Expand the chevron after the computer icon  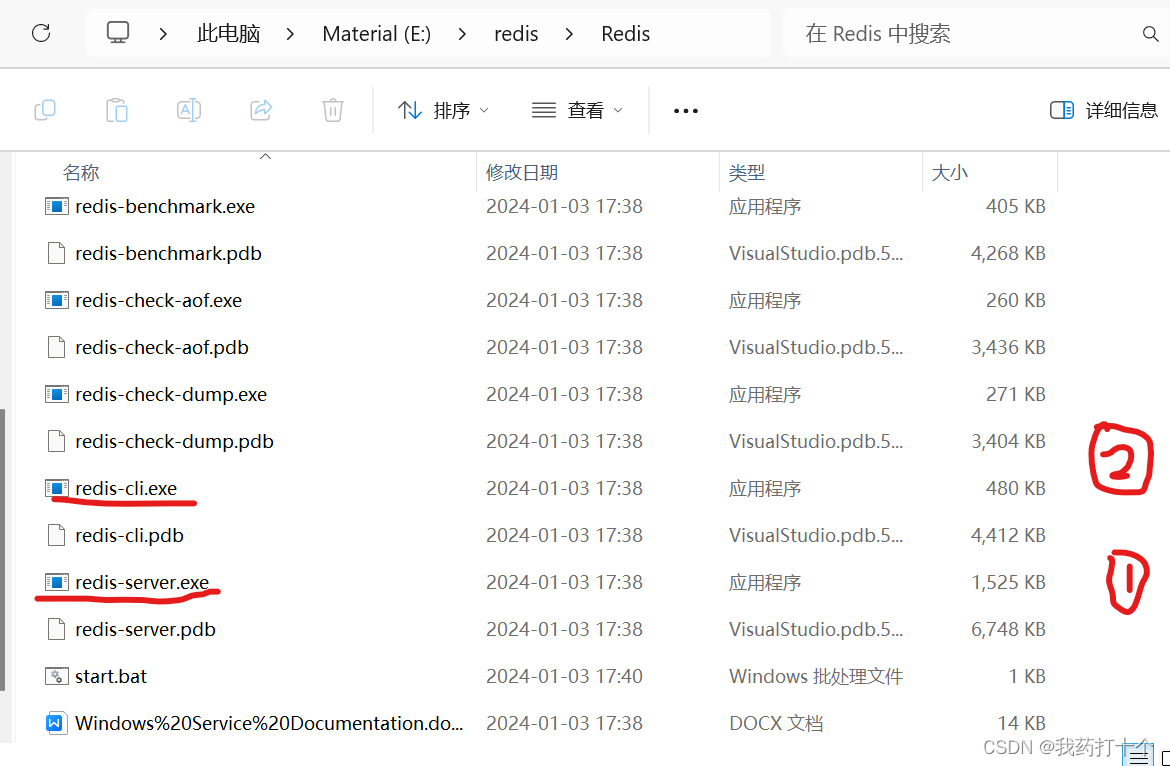[163, 34]
